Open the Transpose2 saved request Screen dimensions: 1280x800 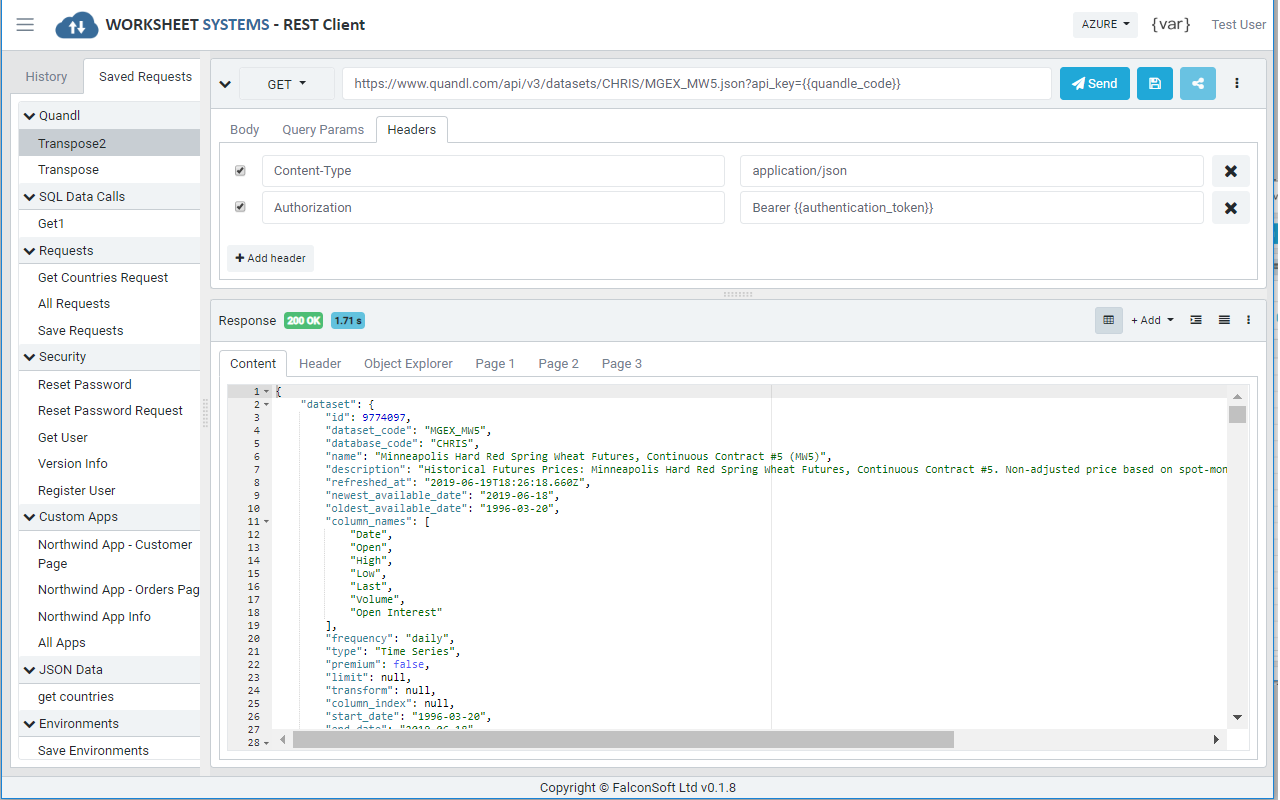(109, 143)
